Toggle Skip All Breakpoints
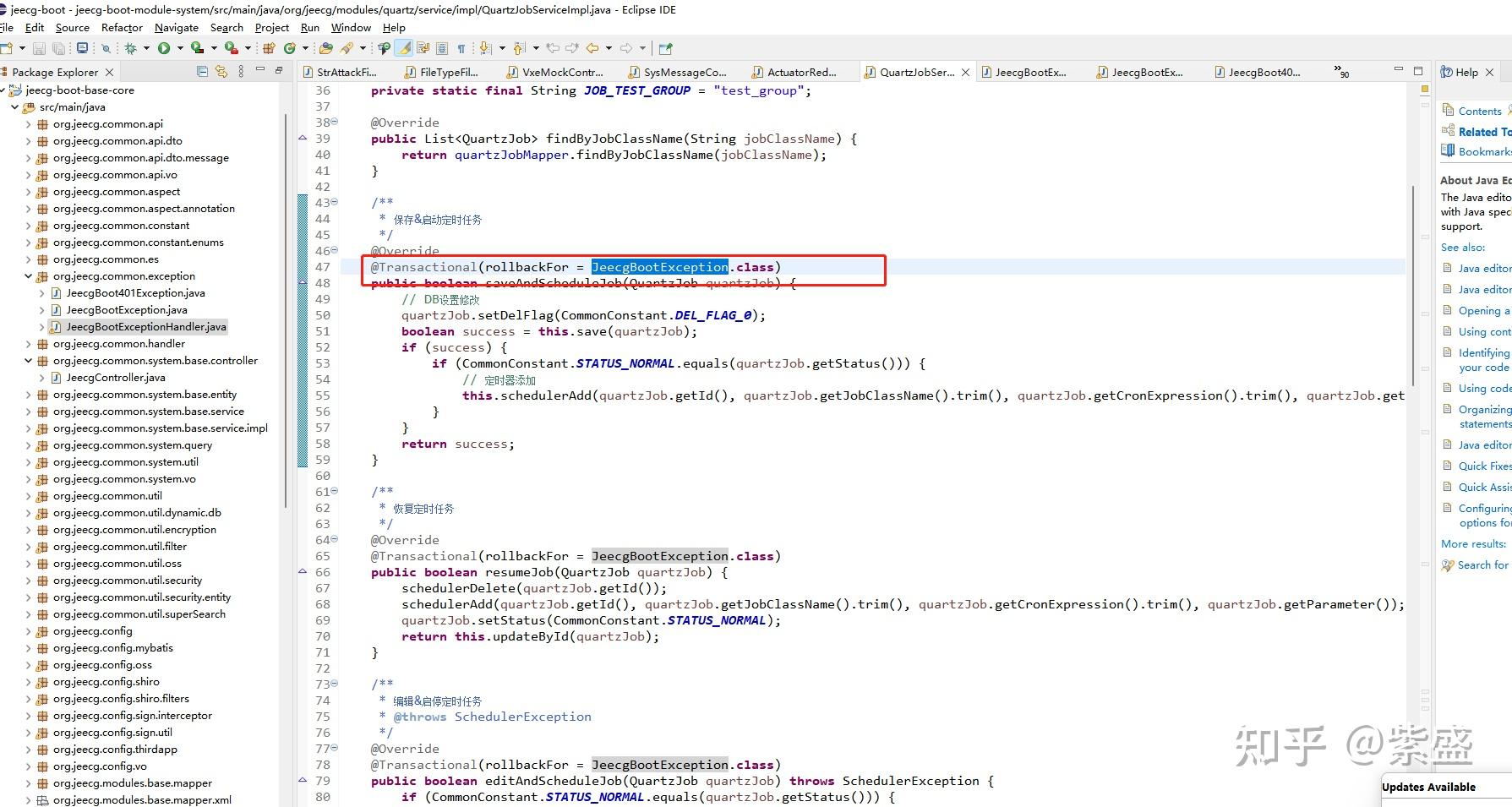Image resolution: width=1512 pixels, height=807 pixels. point(106,48)
